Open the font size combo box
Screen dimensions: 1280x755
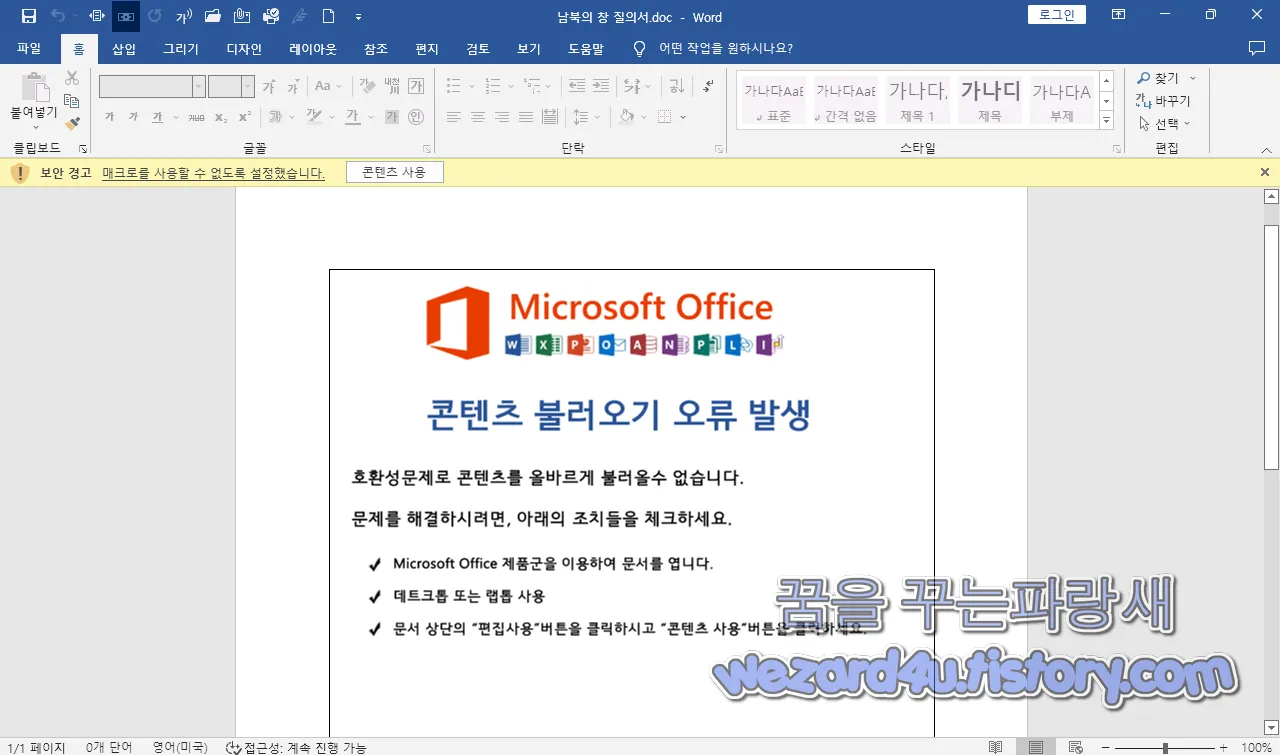231,87
